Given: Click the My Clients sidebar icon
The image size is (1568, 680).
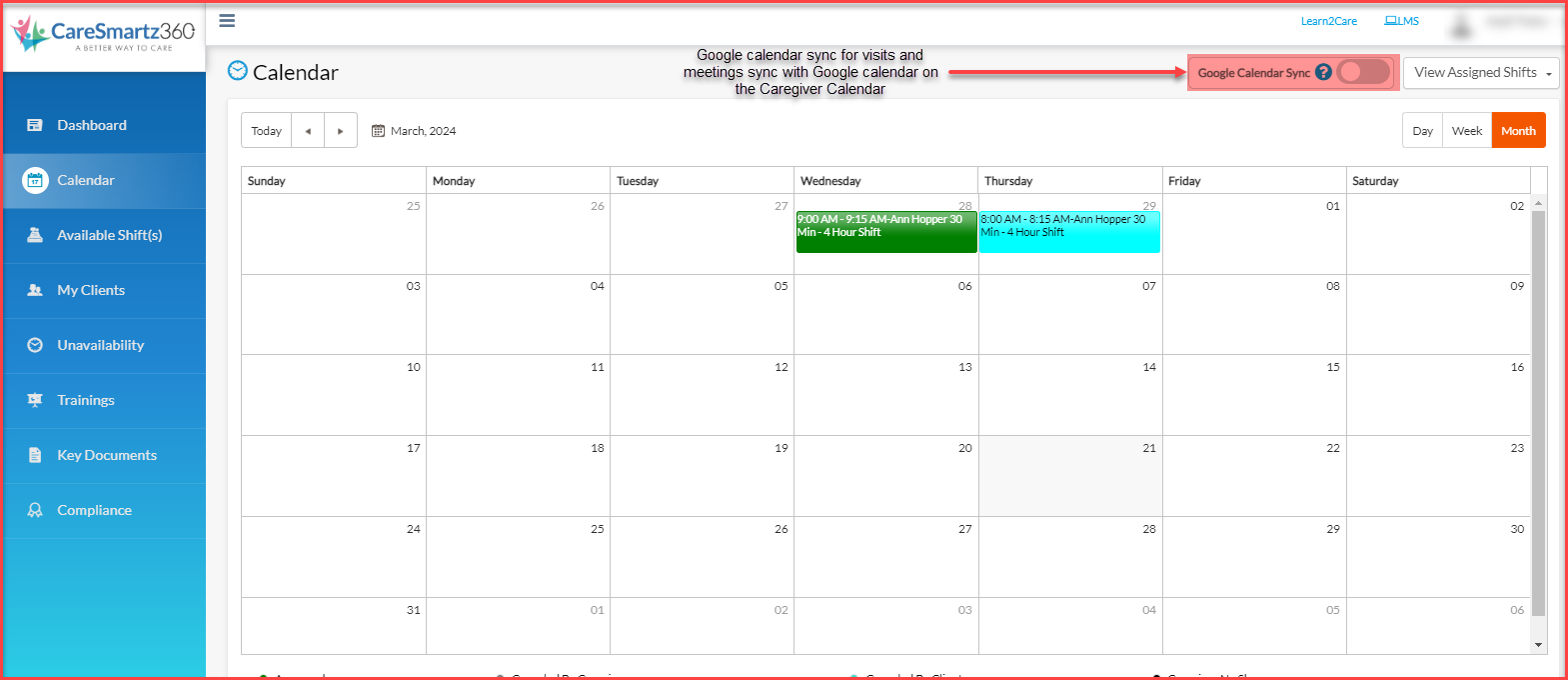Looking at the screenshot, I should click(x=35, y=290).
